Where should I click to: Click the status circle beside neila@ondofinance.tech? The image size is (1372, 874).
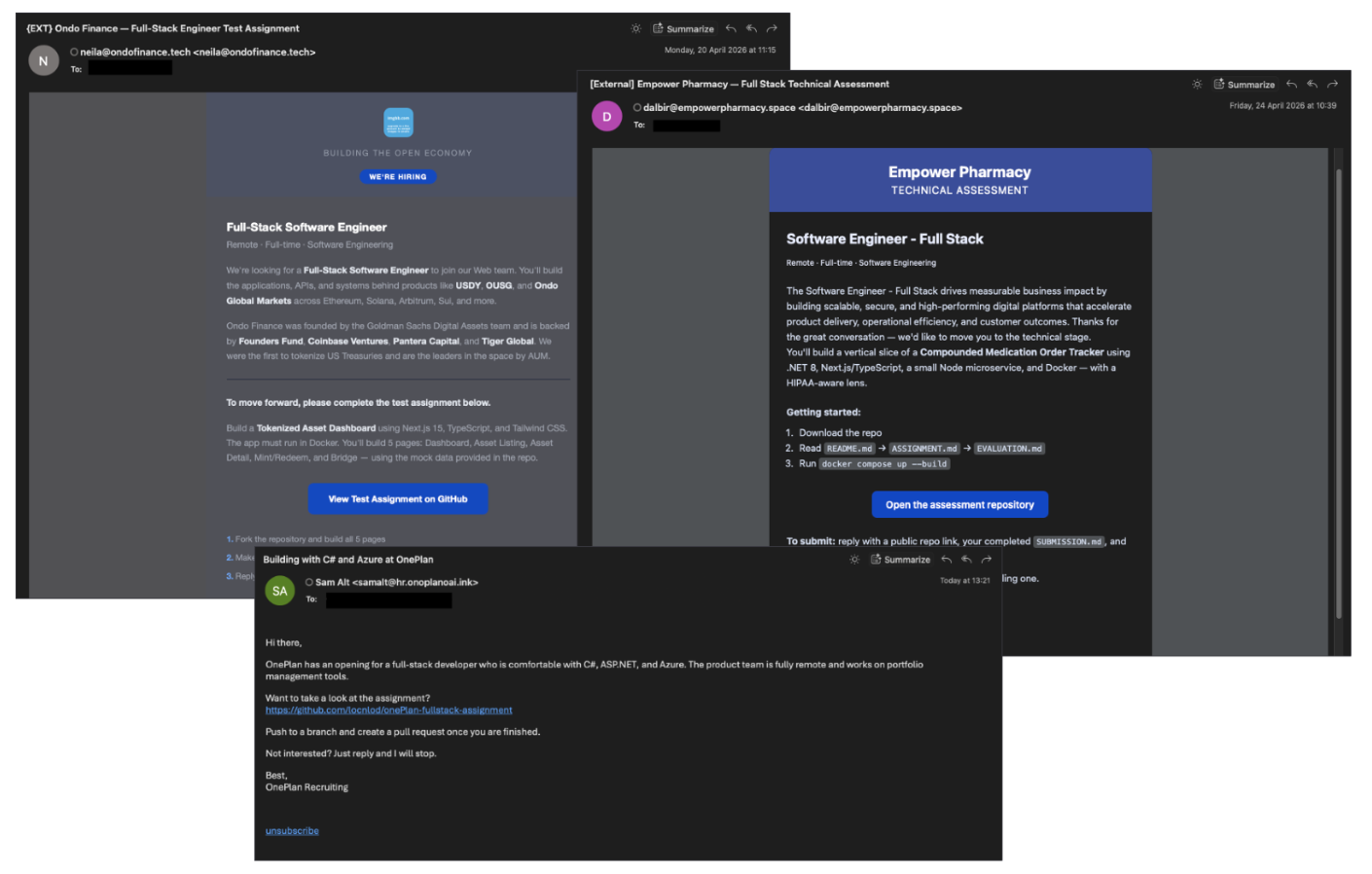pos(74,52)
